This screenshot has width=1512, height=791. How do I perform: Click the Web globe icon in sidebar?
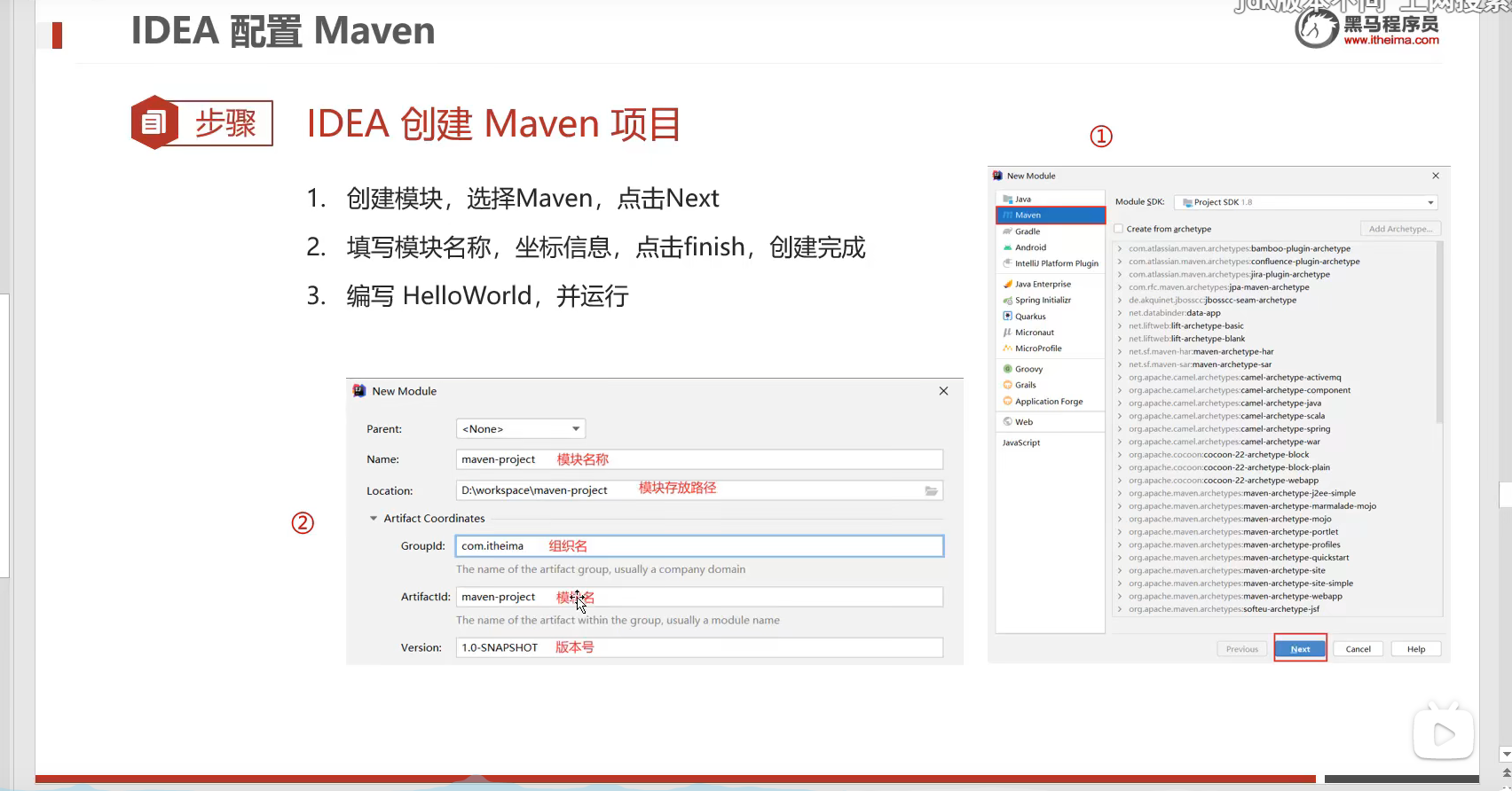1008,422
